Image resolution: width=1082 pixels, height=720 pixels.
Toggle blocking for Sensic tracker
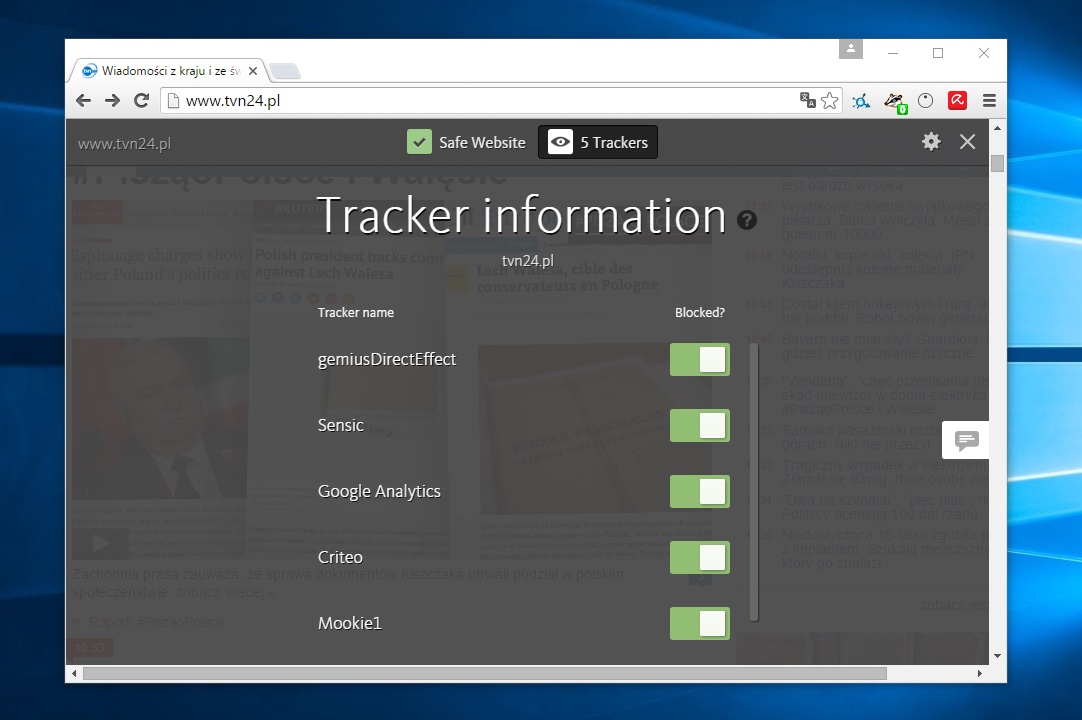tap(700, 426)
